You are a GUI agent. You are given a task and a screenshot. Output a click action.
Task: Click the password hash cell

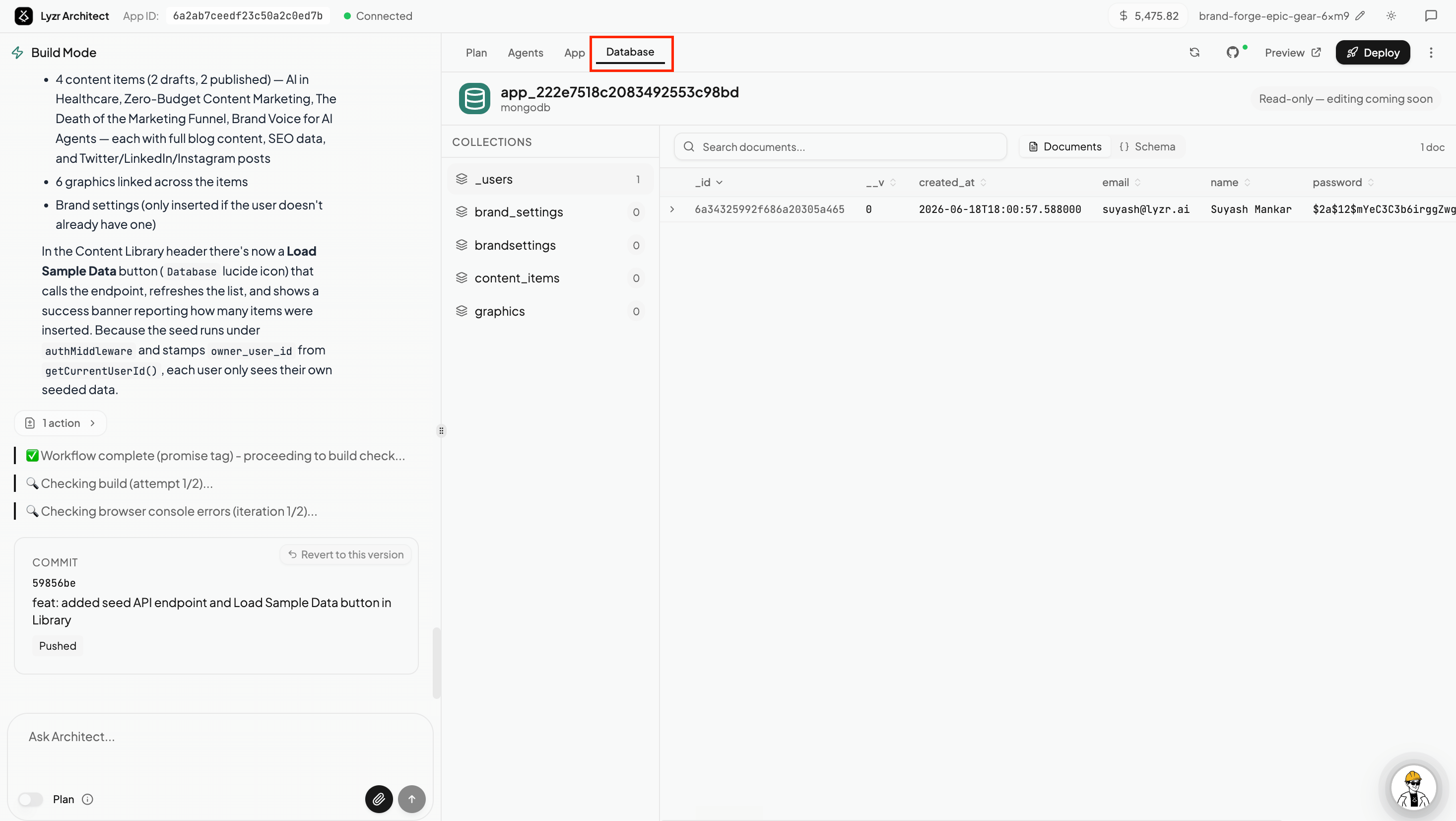tap(1384, 209)
